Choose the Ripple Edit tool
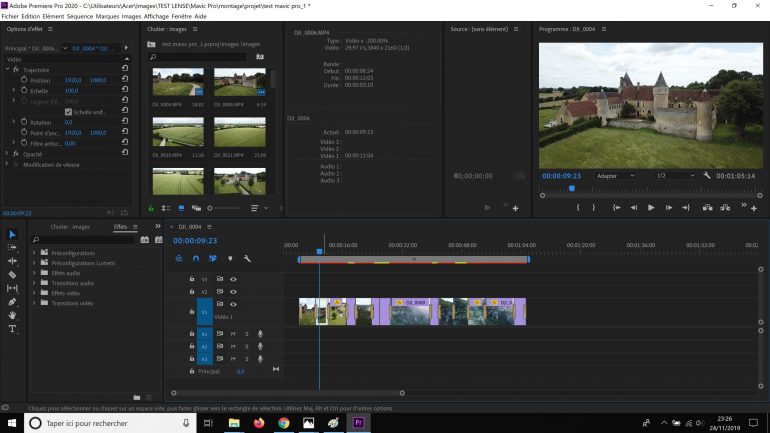770x433 pixels. pyautogui.click(x=12, y=260)
